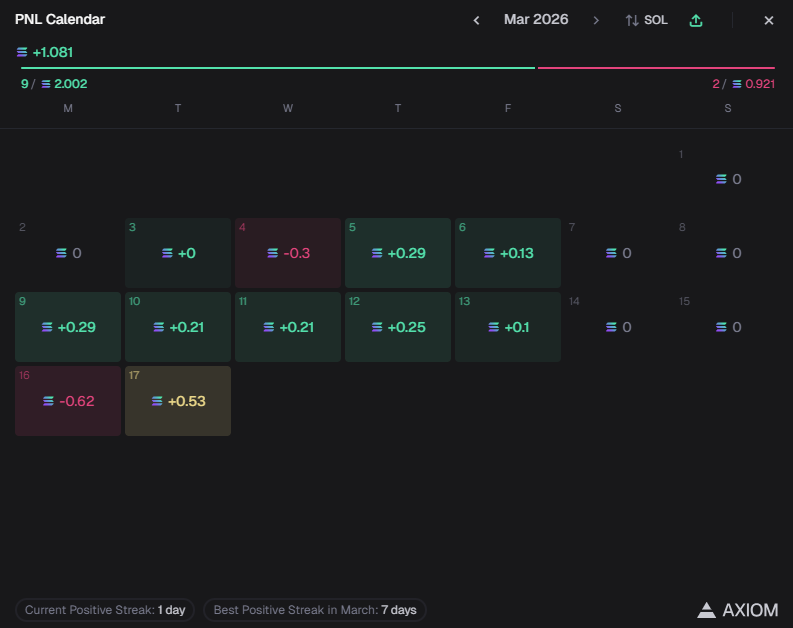Open day 1 with value 0
Screen dimensions: 793x628
[x=728, y=179]
